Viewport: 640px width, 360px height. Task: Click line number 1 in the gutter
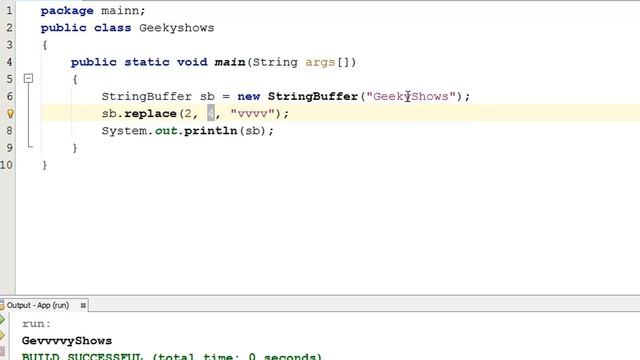pyautogui.click(x=9, y=10)
